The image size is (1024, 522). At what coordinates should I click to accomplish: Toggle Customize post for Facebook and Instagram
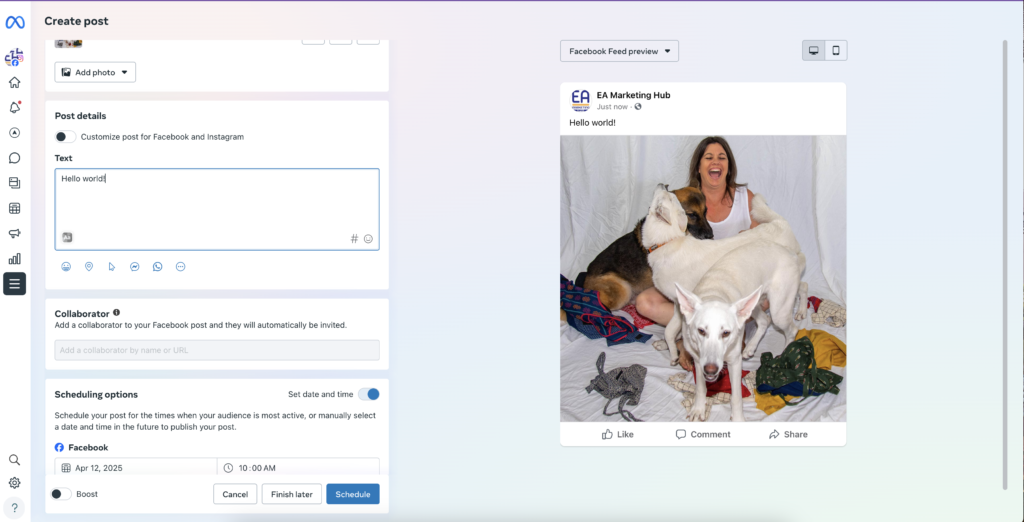click(65, 137)
